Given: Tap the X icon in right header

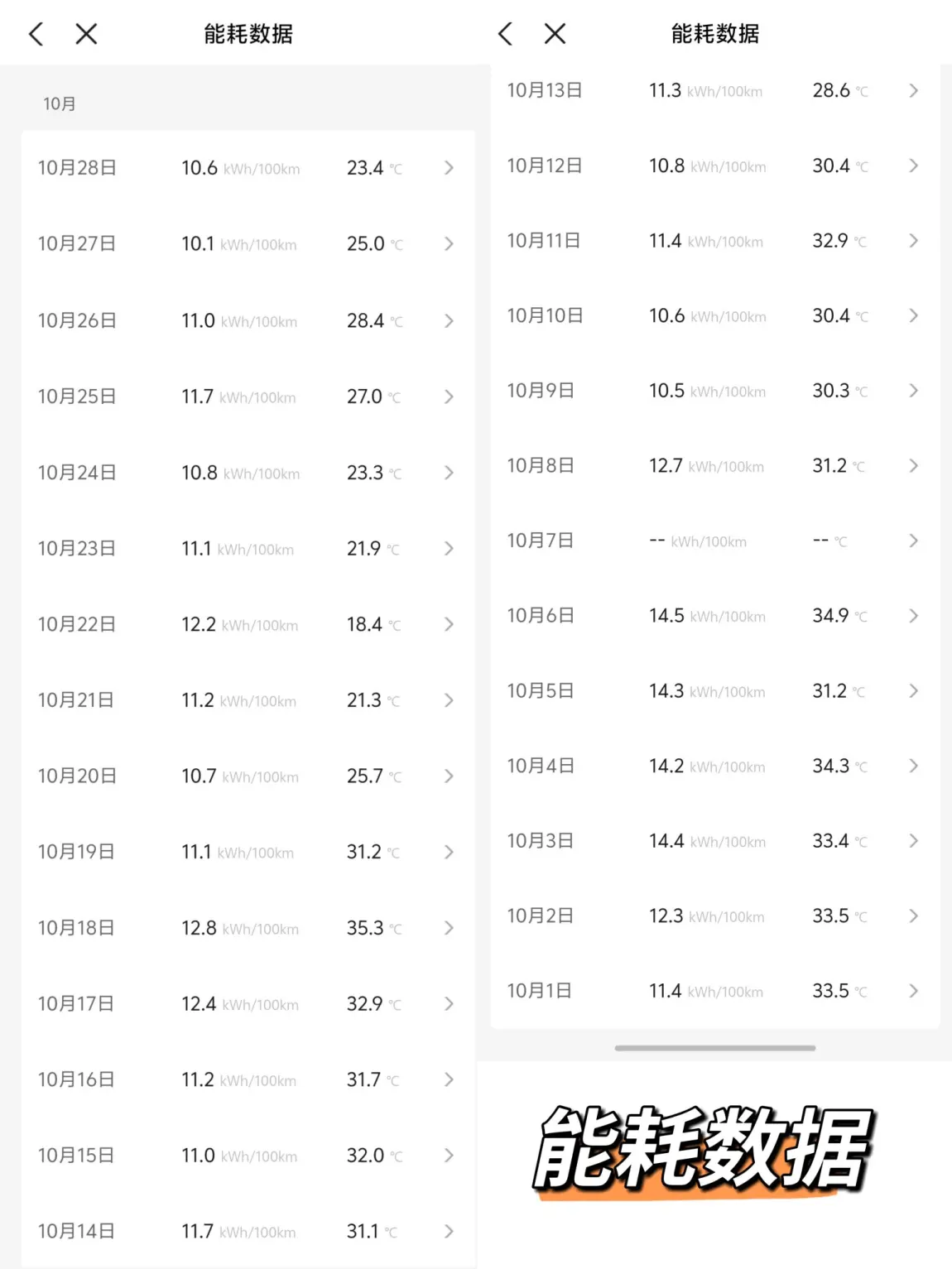Looking at the screenshot, I should click(555, 34).
